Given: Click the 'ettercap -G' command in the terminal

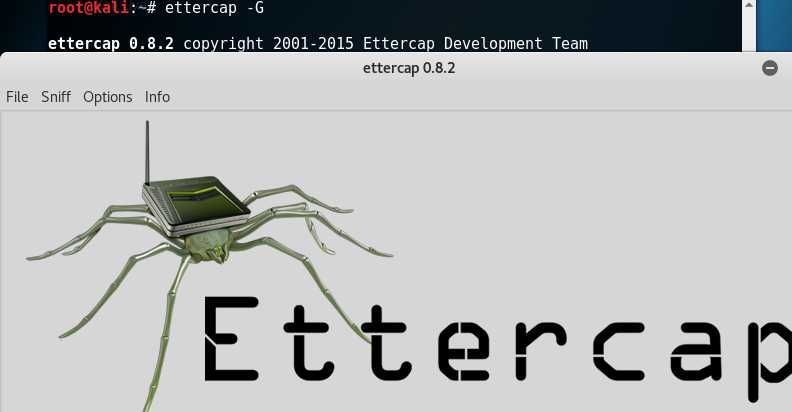Looking at the screenshot, I should (214, 8).
